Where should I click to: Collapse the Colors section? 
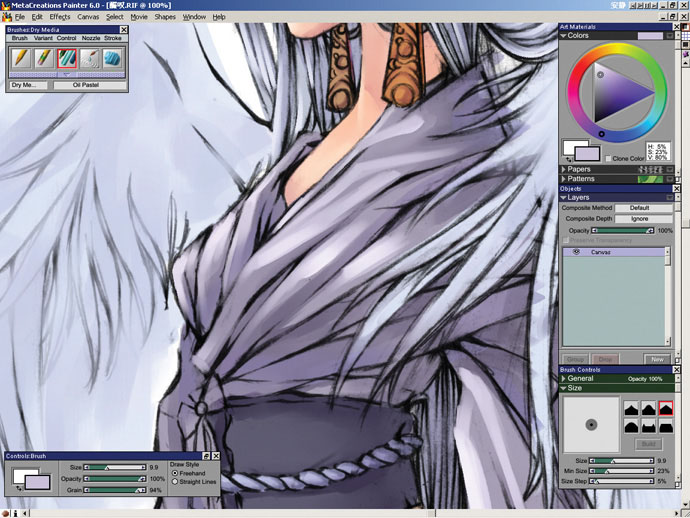coord(563,36)
